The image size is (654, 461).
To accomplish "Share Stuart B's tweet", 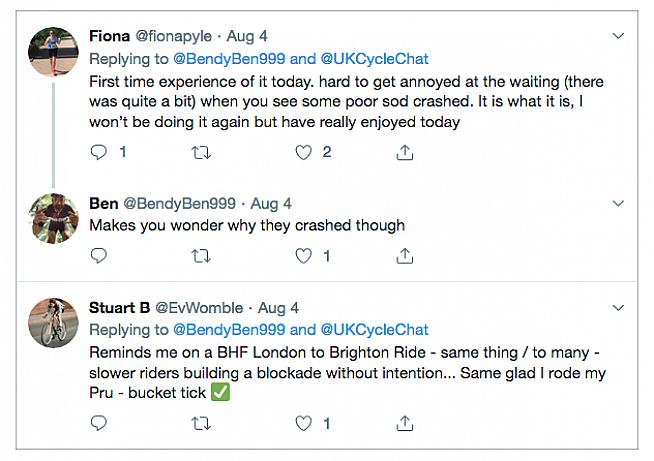I will pyautogui.click(x=405, y=424).
